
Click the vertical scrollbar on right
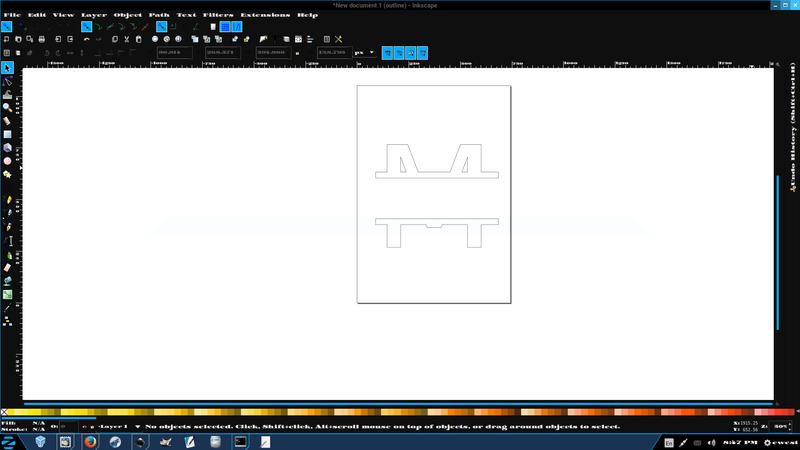[778, 253]
